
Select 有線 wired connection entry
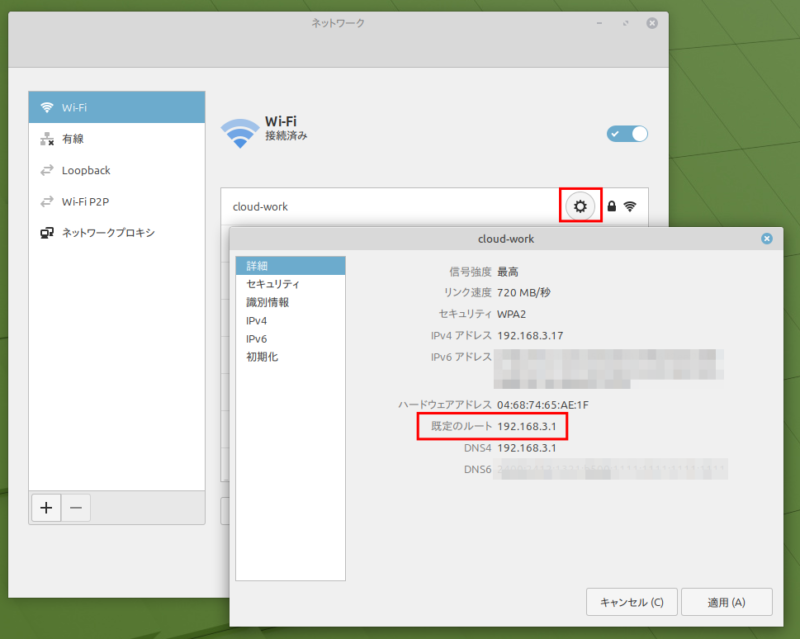coord(117,139)
